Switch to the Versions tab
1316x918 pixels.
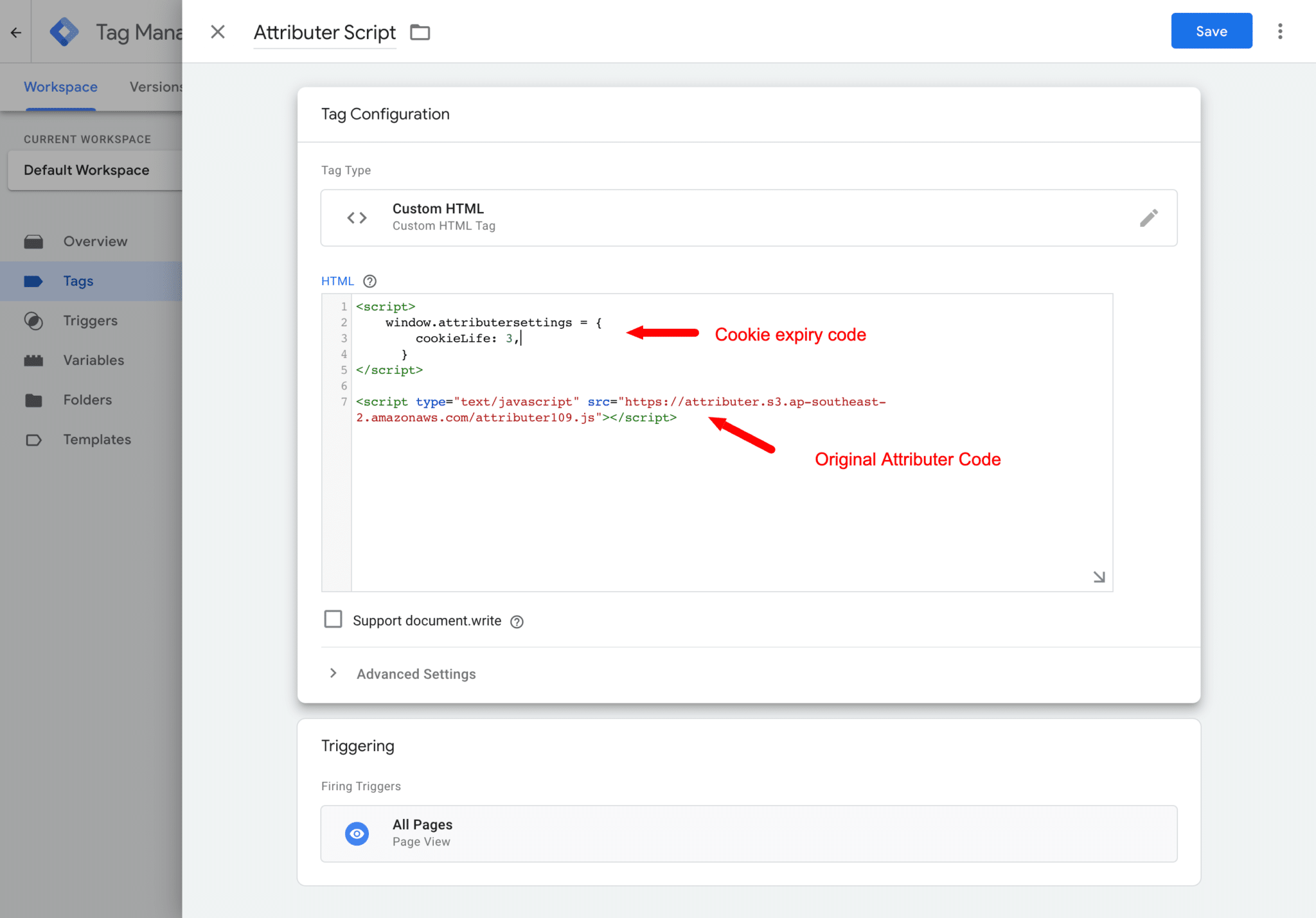click(x=156, y=87)
